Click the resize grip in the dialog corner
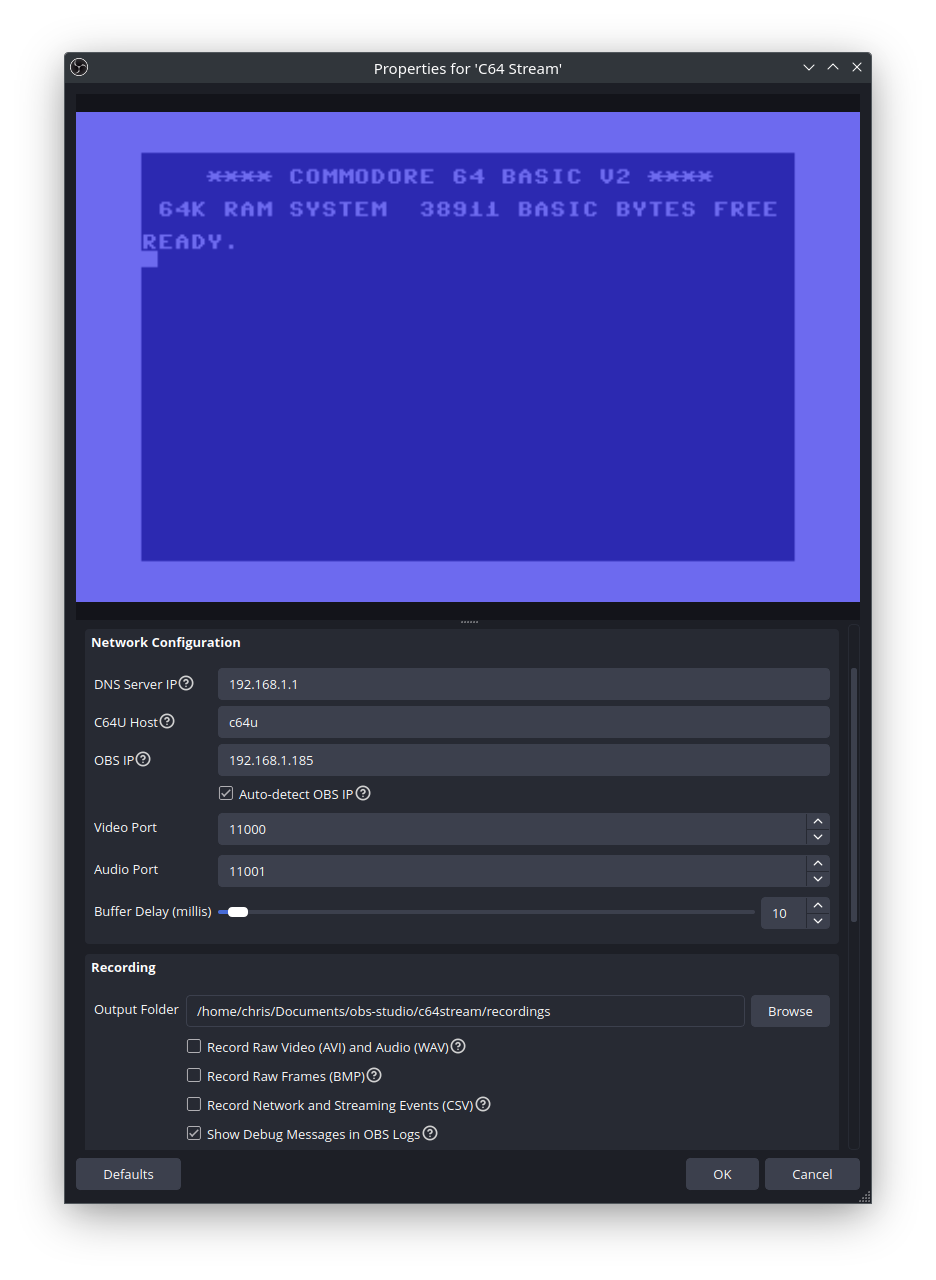The image size is (936, 1280). (865, 1196)
